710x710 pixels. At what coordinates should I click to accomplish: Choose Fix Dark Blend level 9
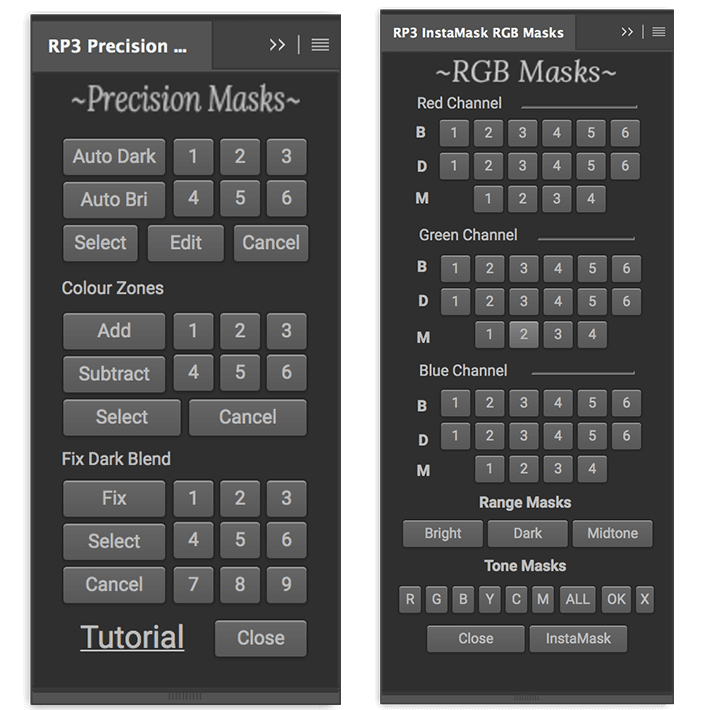tap(286, 585)
